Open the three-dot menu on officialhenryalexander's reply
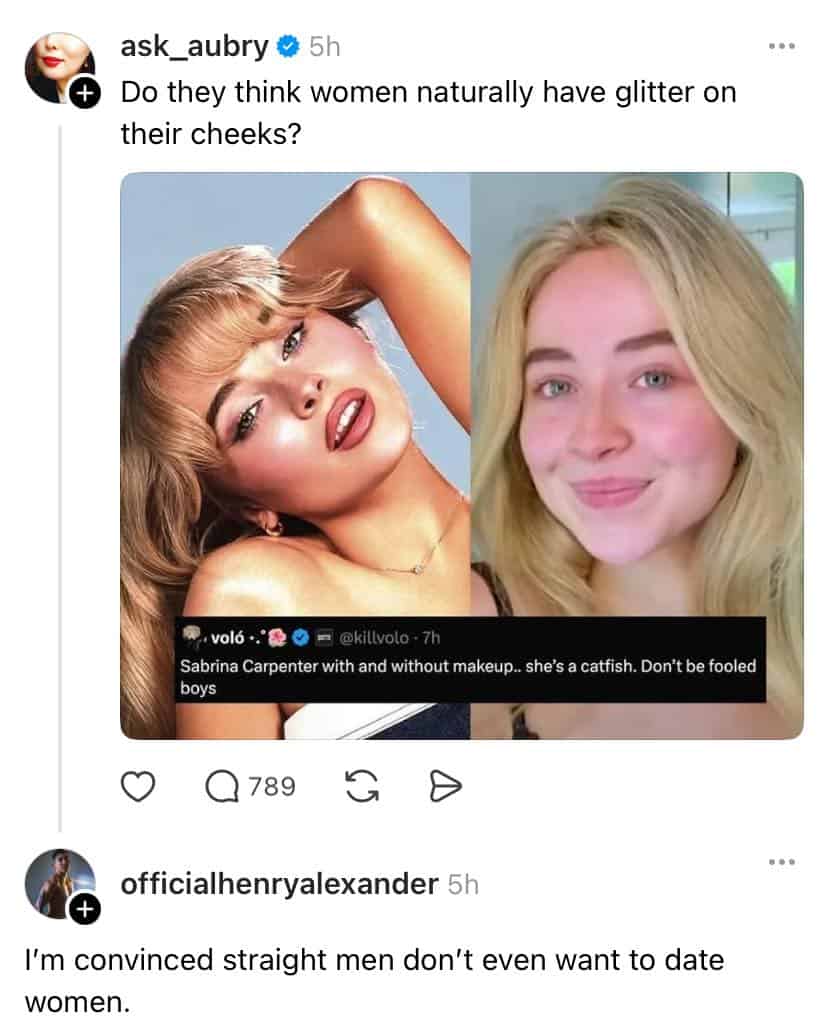The image size is (828, 1036). (781, 862)
